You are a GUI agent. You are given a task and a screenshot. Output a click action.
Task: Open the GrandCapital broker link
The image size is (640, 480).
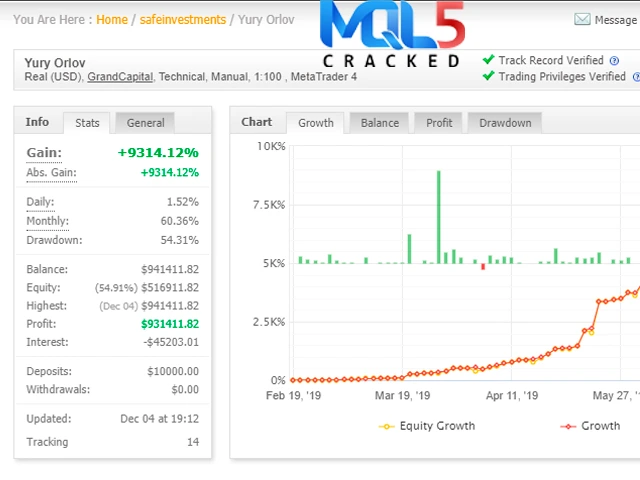pos(120,77)
